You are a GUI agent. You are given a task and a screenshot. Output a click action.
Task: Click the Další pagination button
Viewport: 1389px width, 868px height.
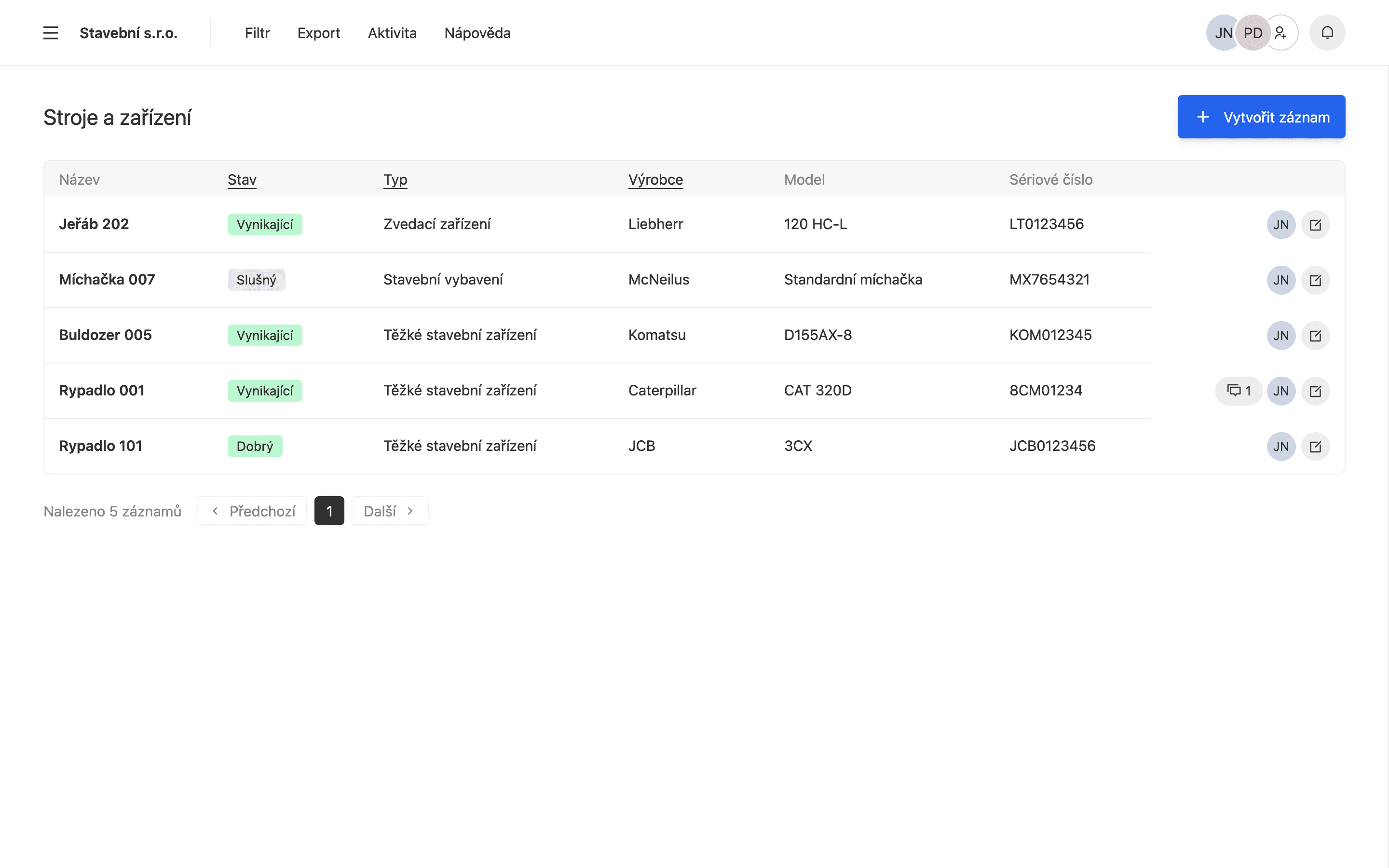coord(390,510)
